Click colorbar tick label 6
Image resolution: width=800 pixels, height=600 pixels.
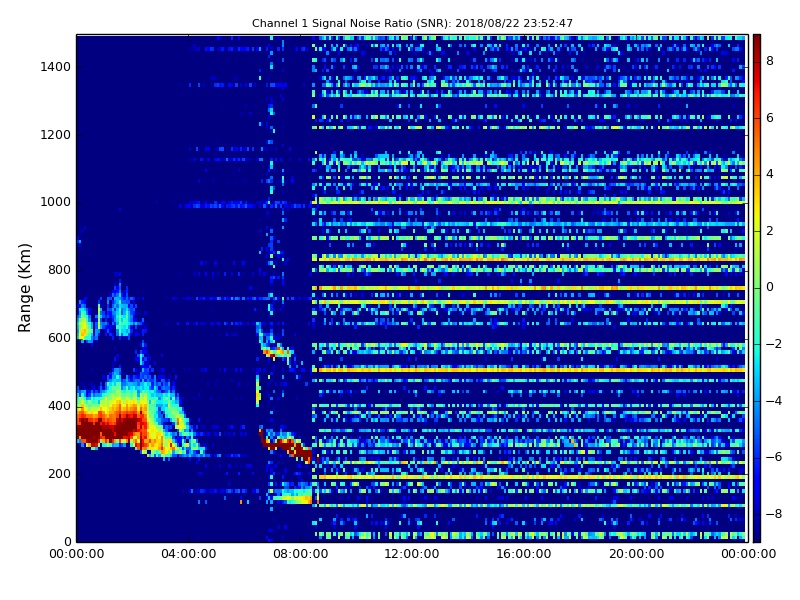pyautogui.click(x=770, y=118)
